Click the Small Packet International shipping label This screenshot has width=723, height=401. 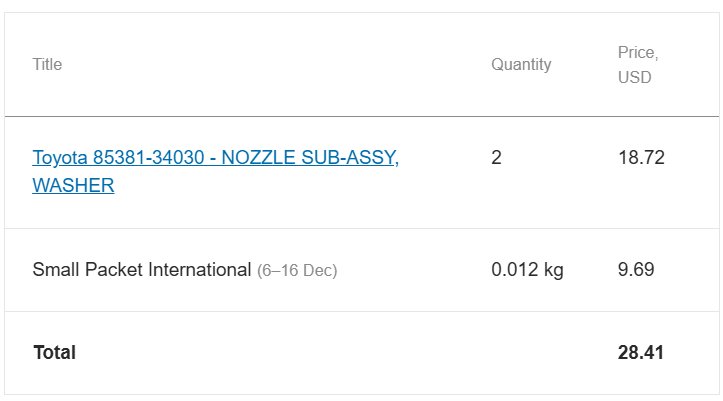[x=142, y=270]
